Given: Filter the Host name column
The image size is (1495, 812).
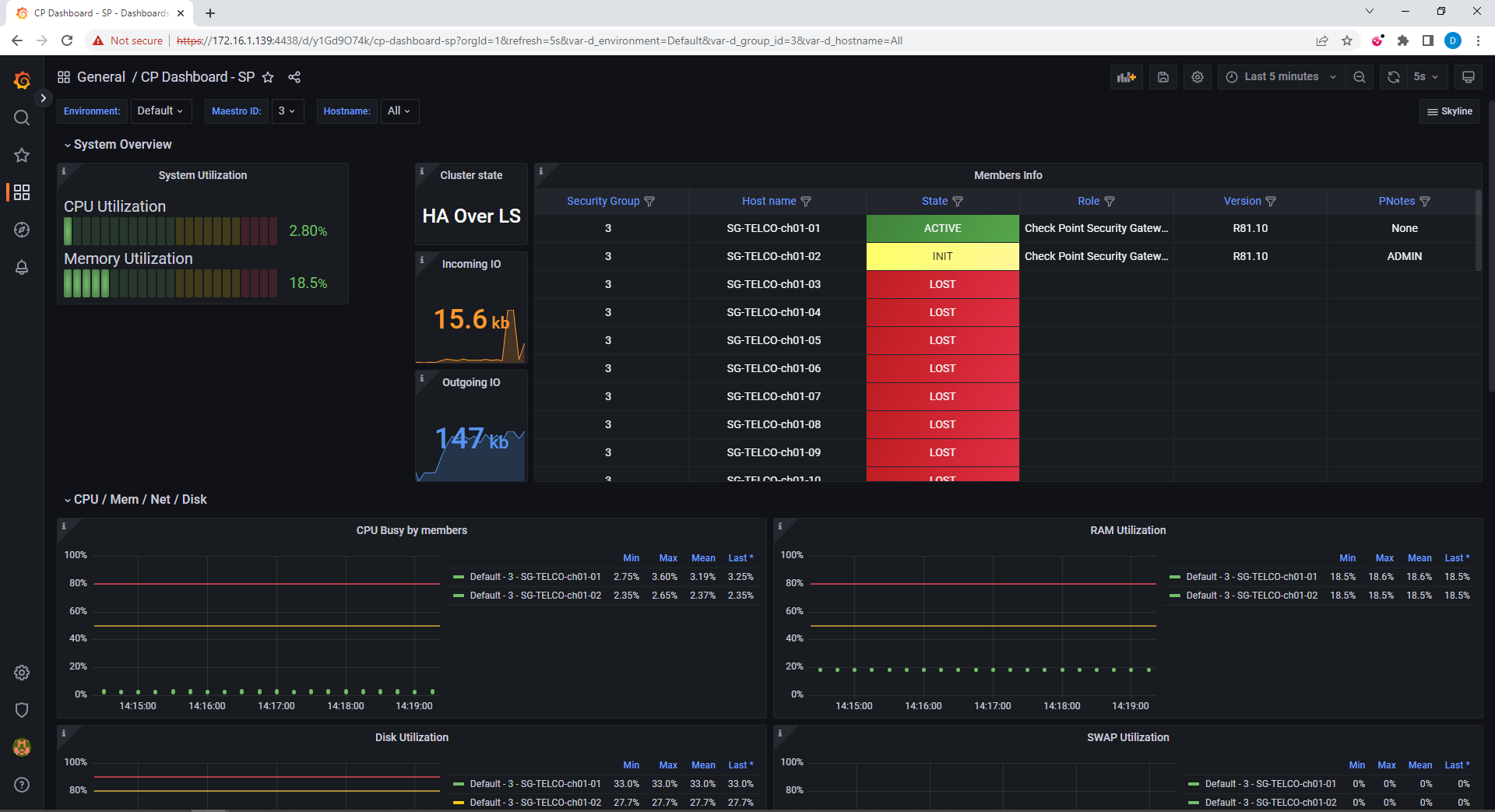Looking at the screenshot, I should pos(806,202).
